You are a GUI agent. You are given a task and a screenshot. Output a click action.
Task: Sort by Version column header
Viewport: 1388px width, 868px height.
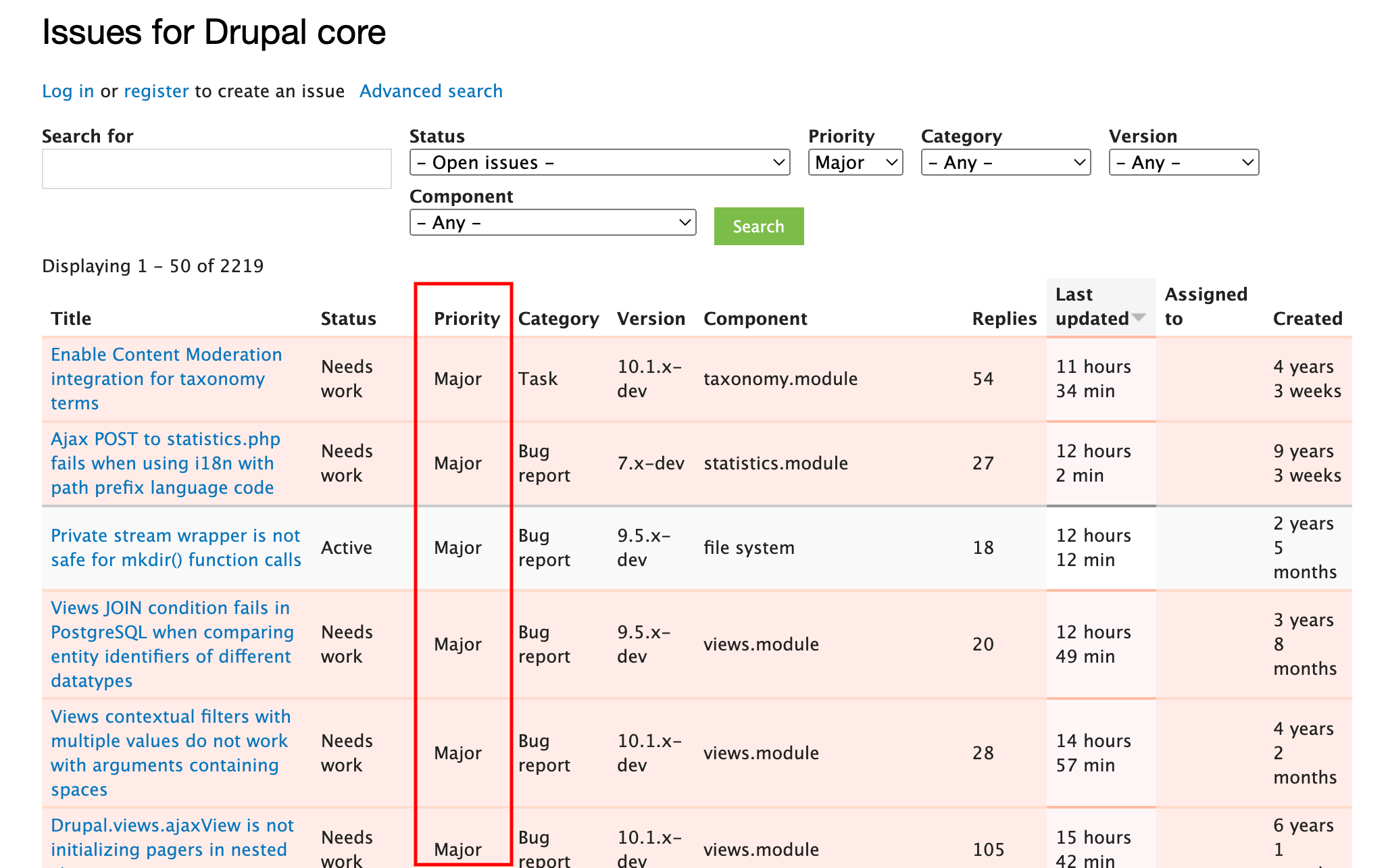pos(651,319)
